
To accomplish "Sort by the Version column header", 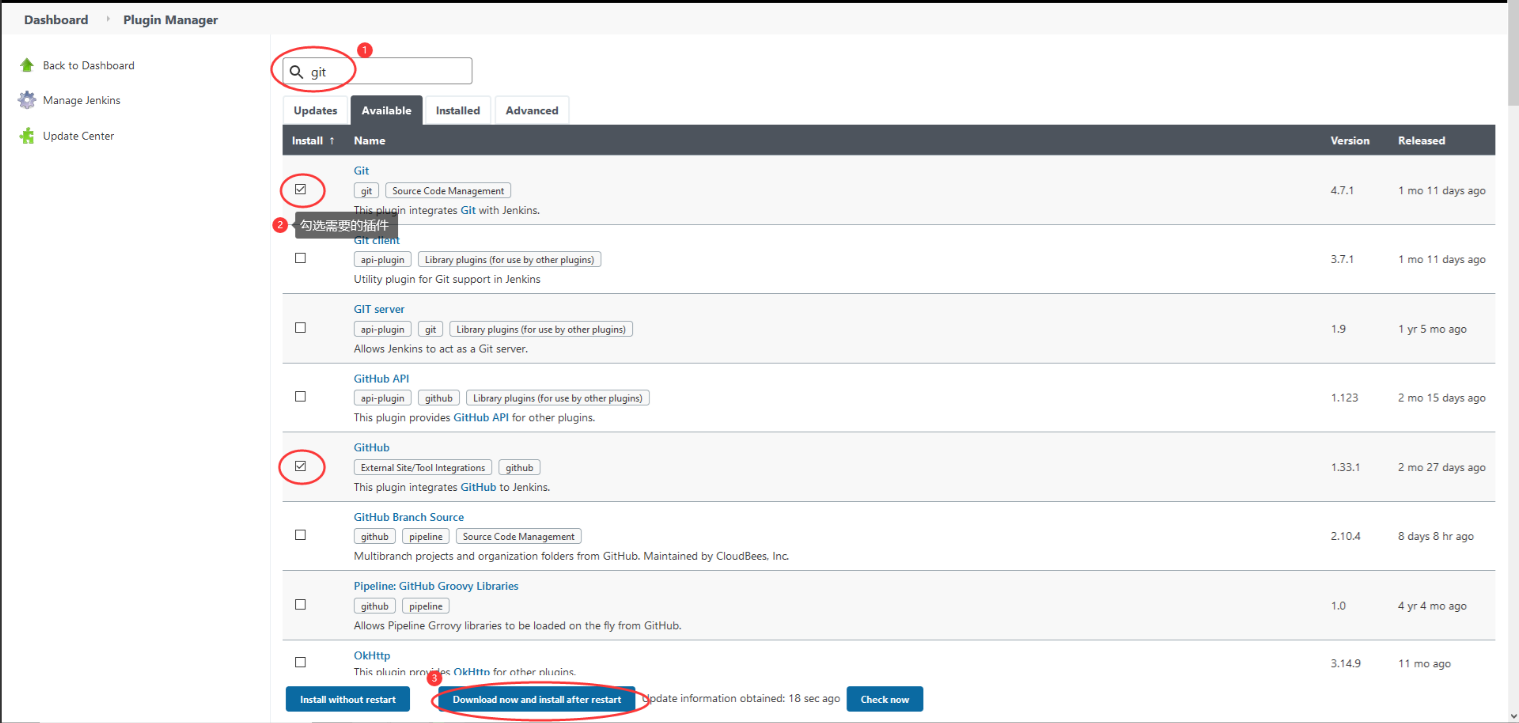I will (x=1350, y=140).
